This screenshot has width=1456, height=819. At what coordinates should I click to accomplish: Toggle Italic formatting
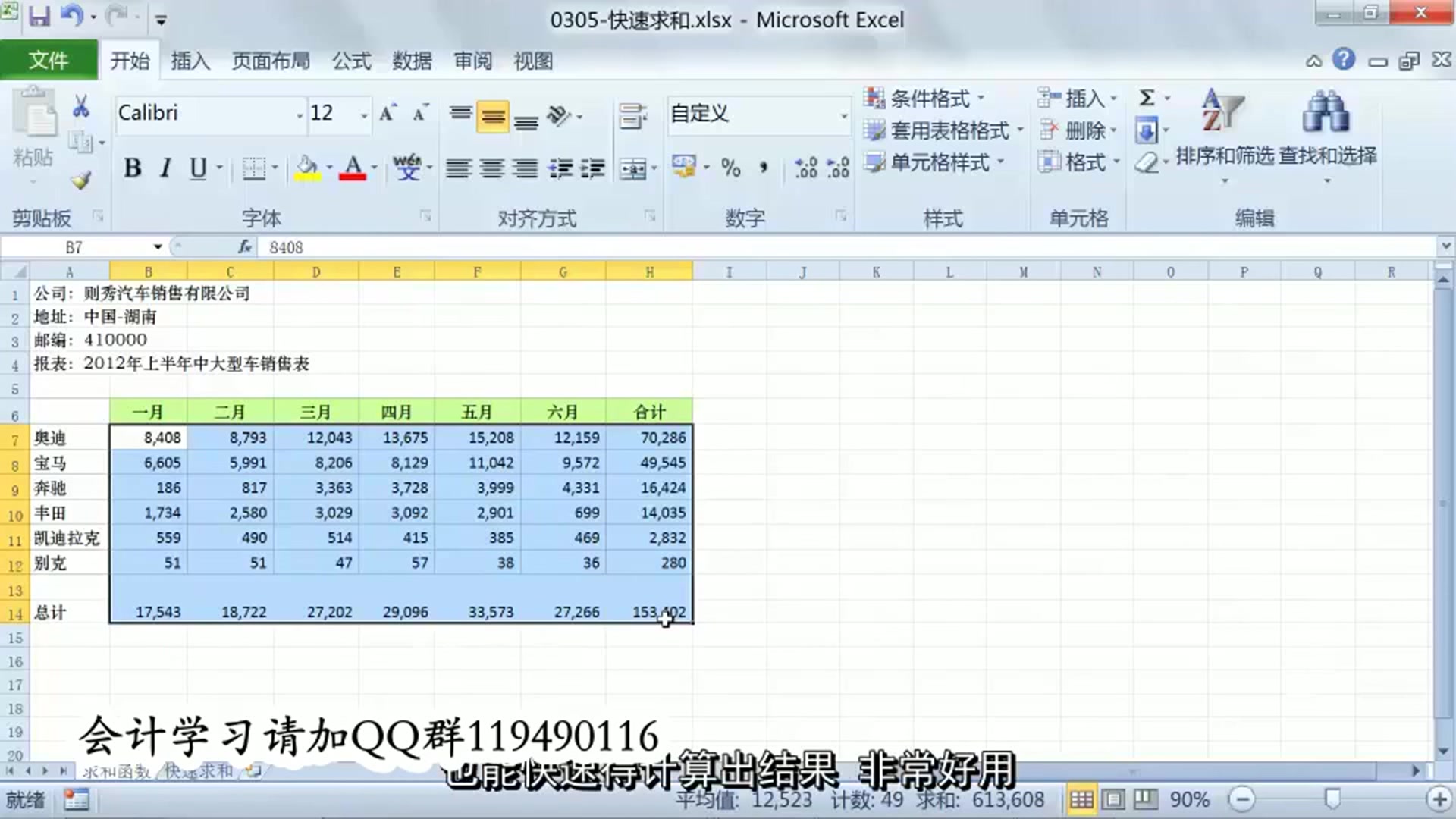point(165,168)
